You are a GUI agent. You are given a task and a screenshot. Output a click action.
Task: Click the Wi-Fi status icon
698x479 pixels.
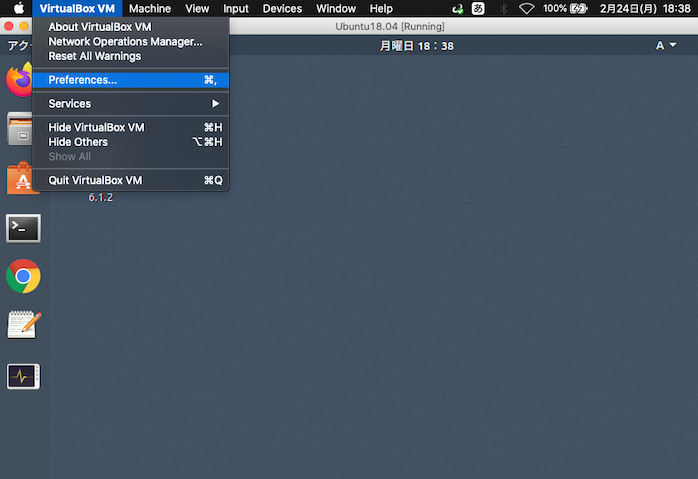pos(527,8)
